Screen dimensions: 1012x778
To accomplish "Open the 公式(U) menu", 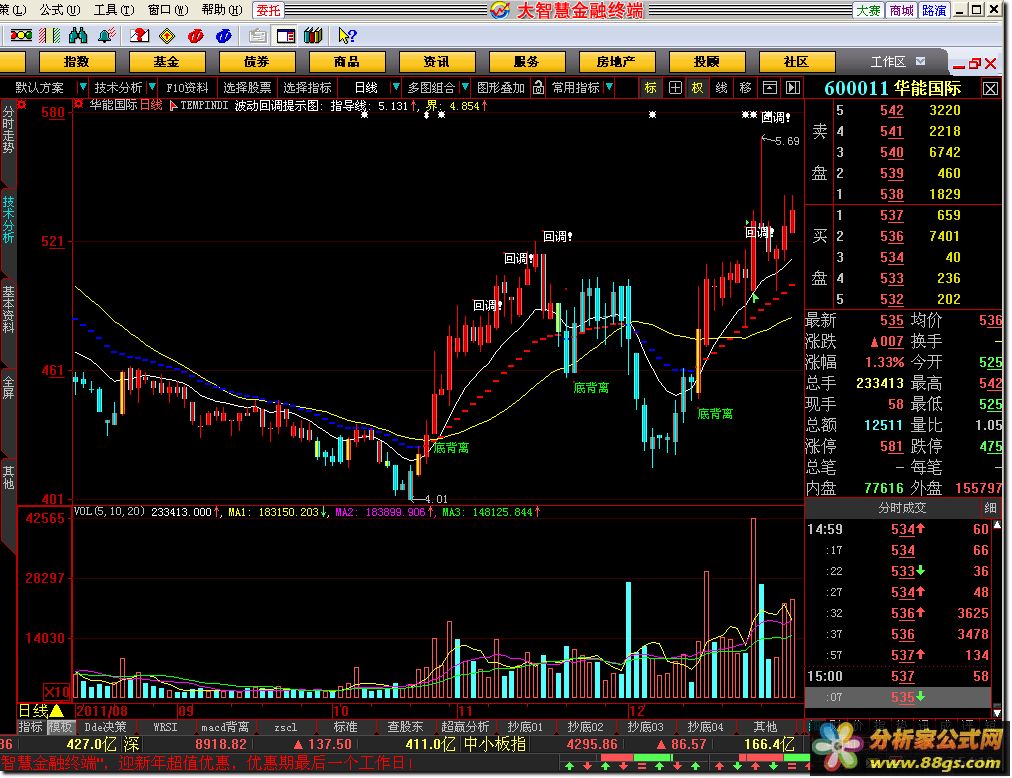I will 60,10.
